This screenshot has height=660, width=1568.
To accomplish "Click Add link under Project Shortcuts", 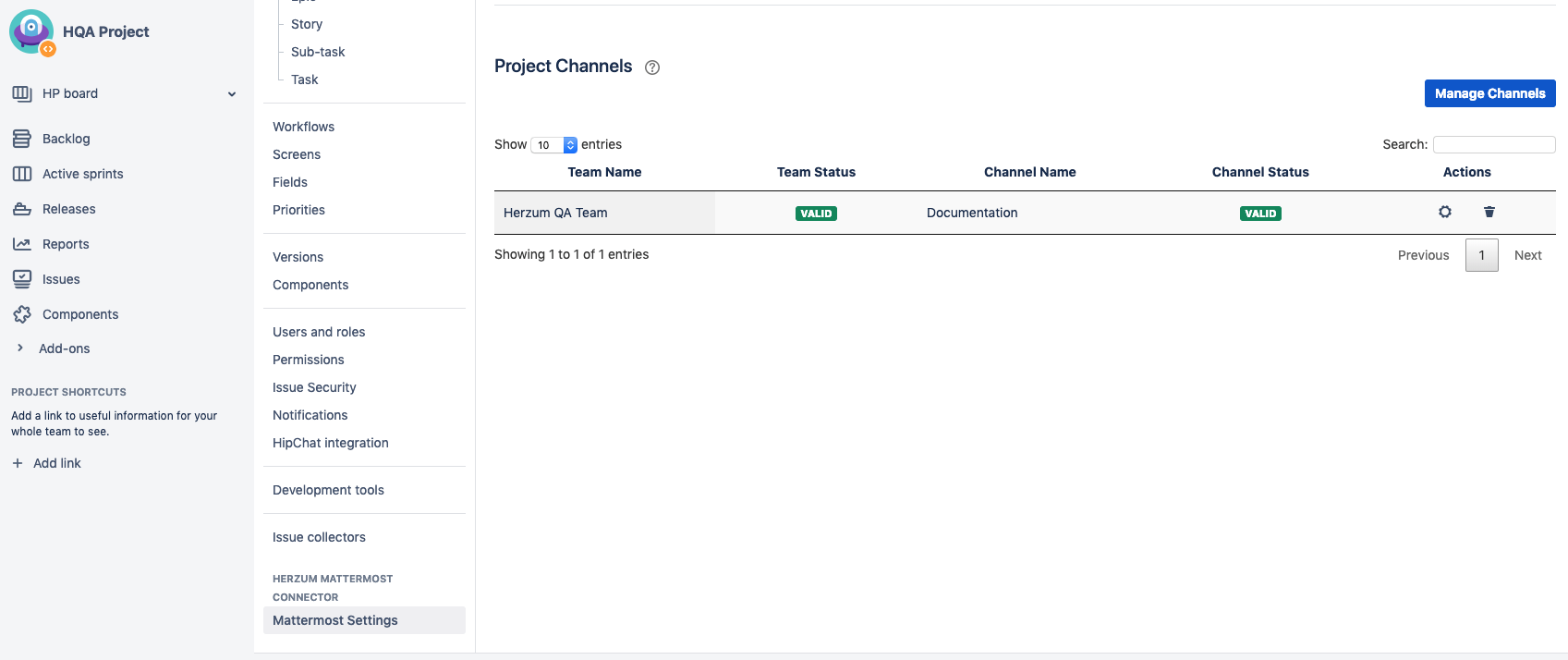I will (56, 463).
